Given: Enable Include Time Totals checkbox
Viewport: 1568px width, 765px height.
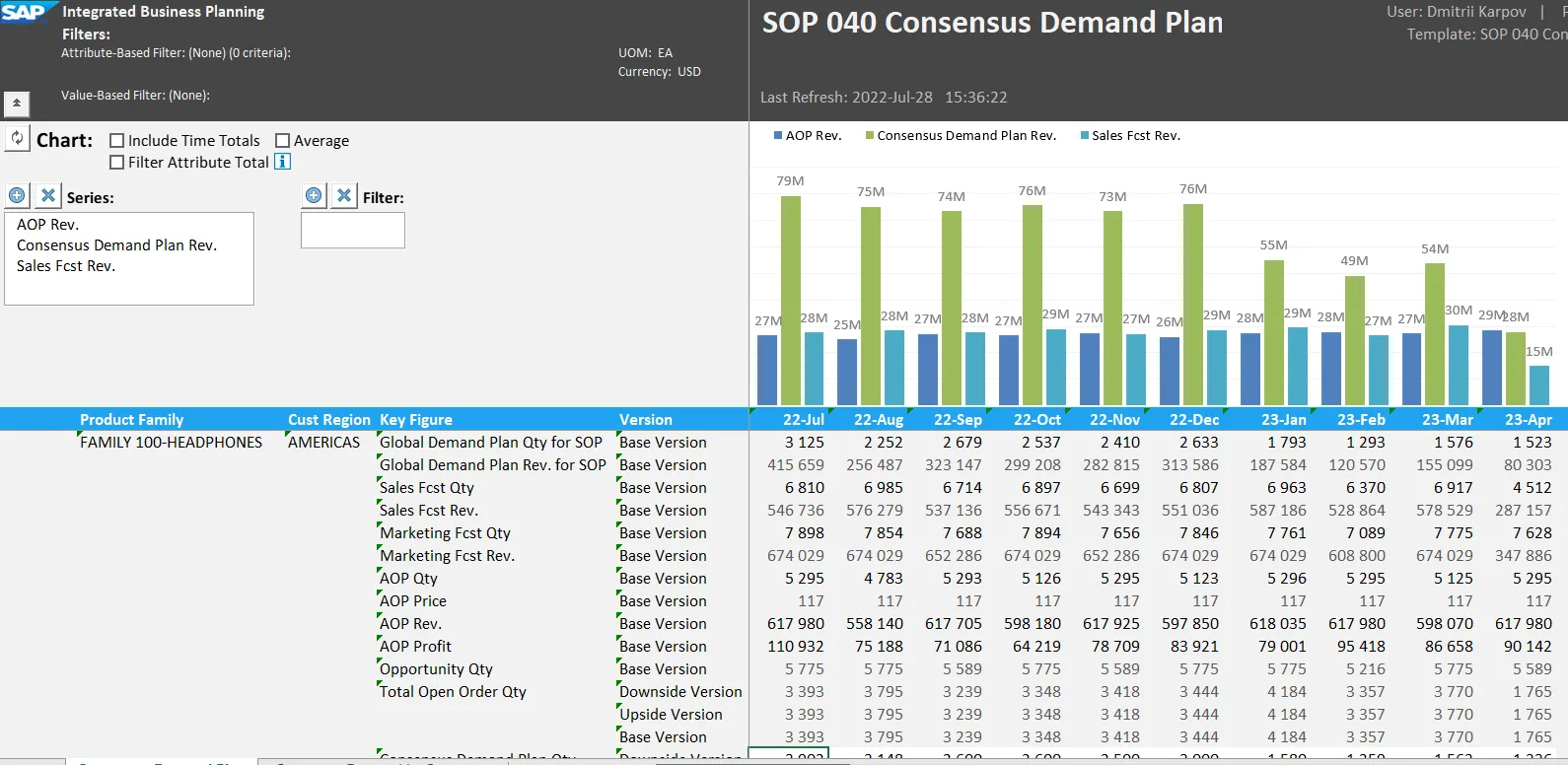Looking at the screenshot, I should tap(117, 141).
